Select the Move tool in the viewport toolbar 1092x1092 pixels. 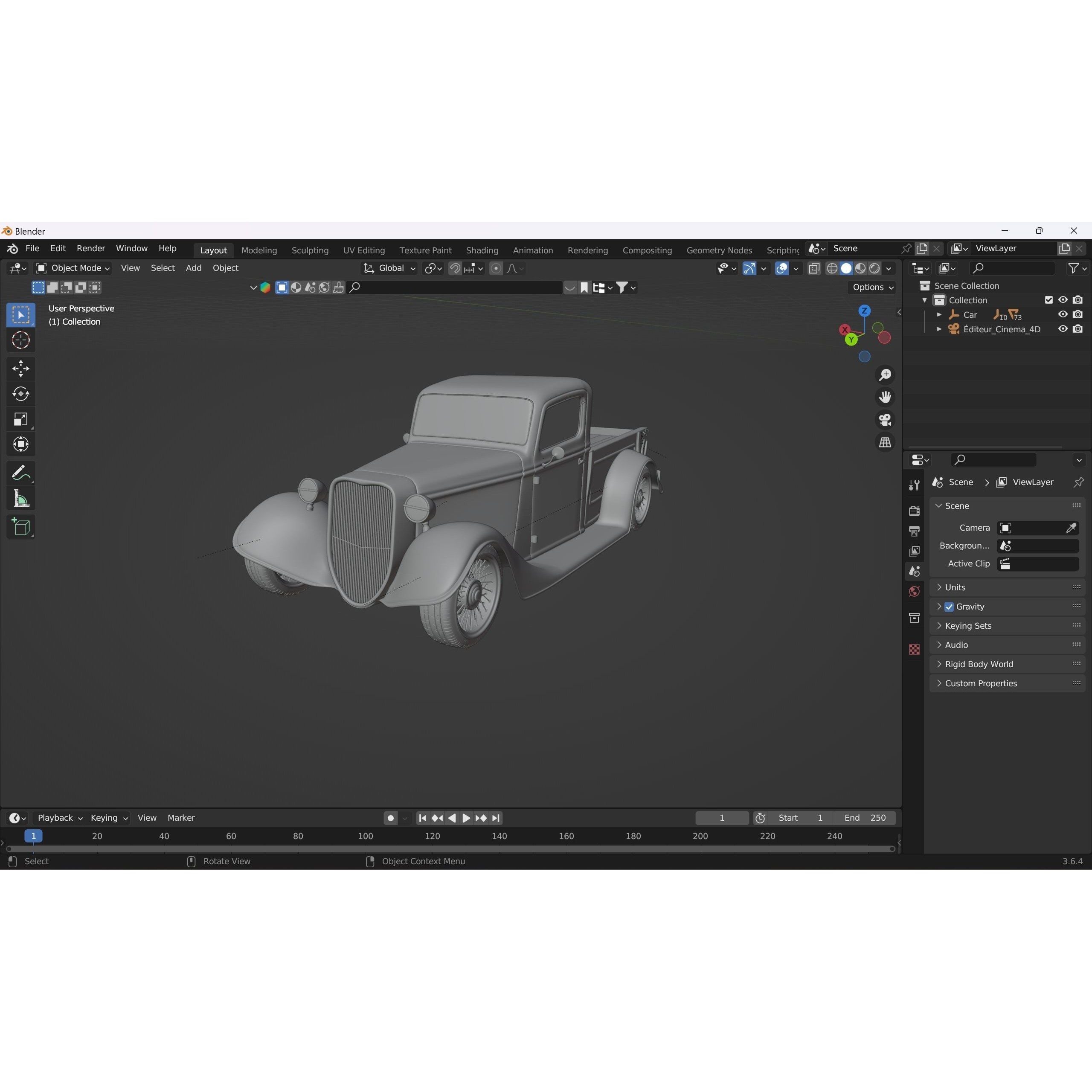21,368
